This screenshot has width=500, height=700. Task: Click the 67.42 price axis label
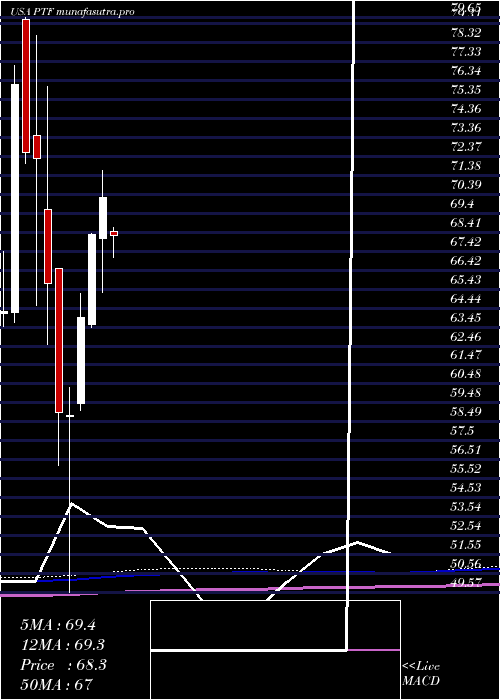pos(466,242)
